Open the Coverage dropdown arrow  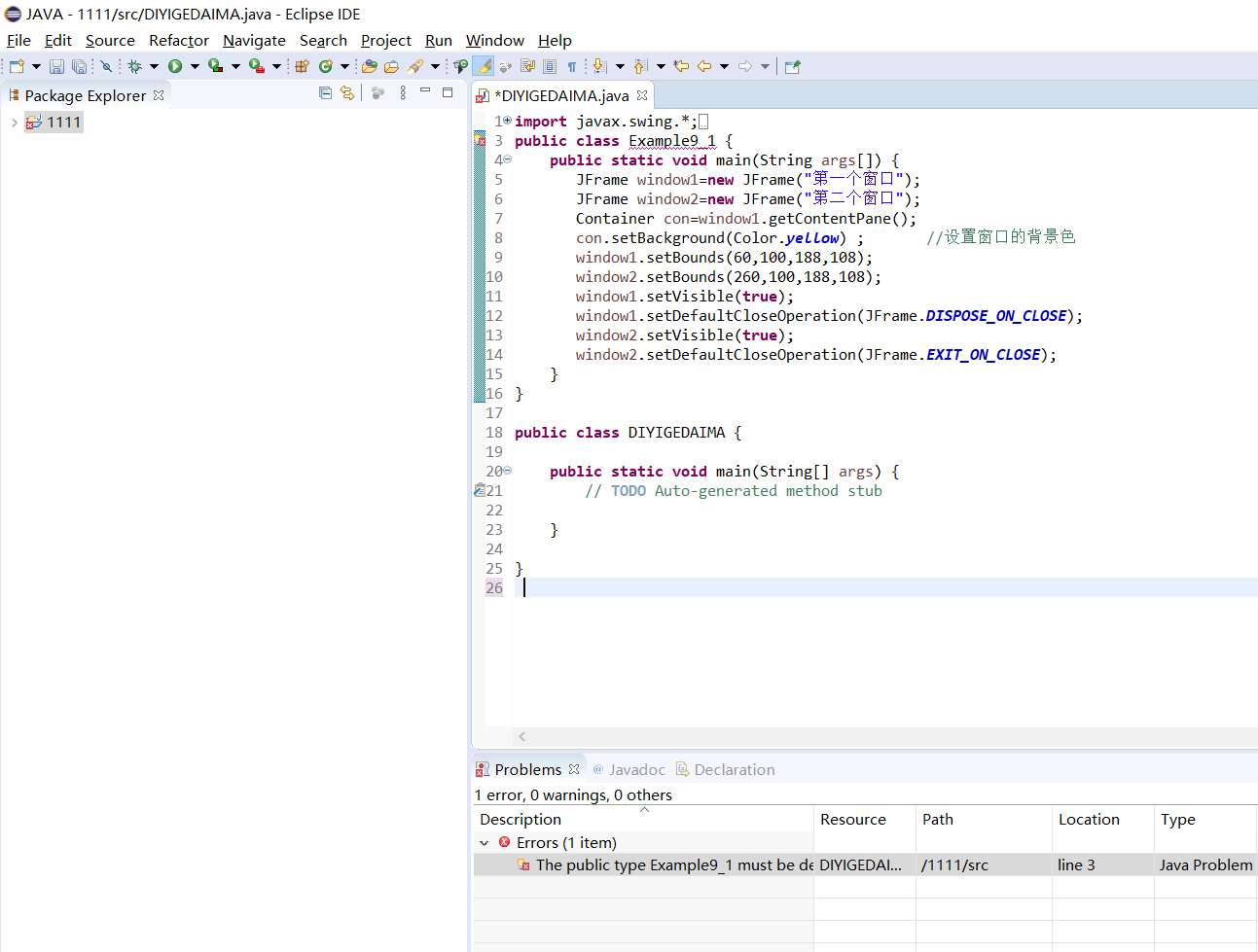(x=235, y=66)
